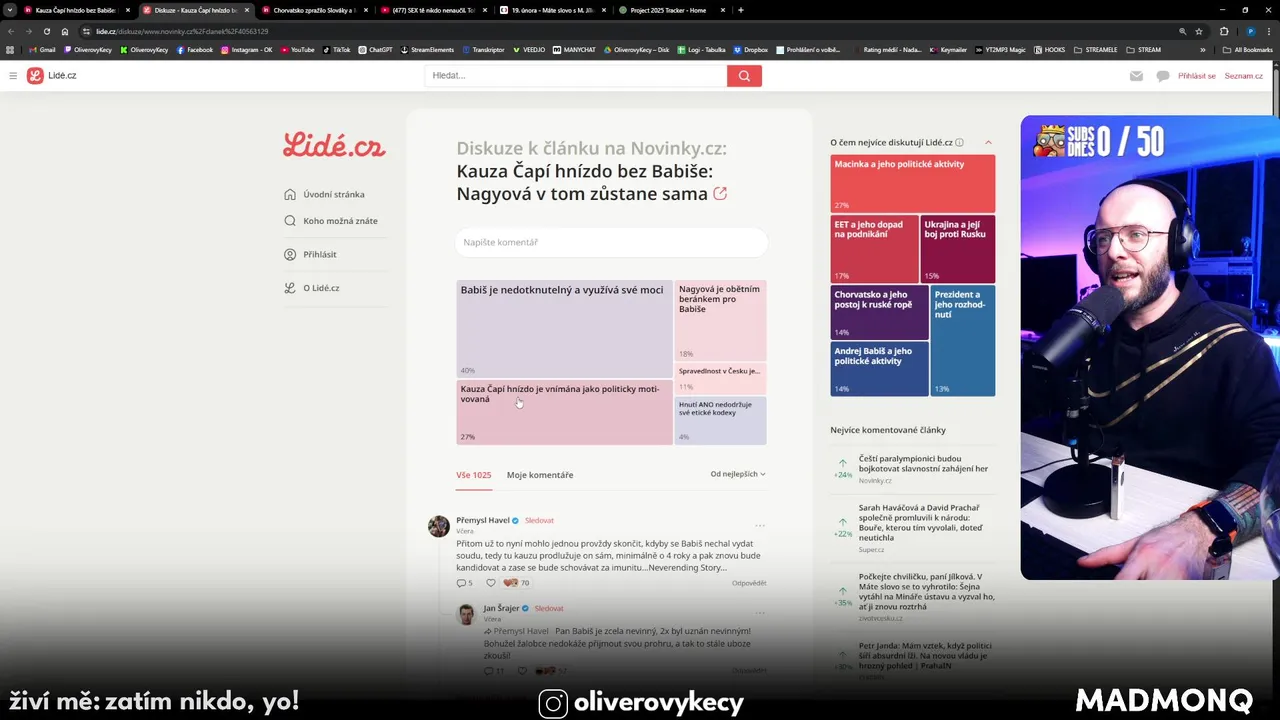This screenshot has width=1280, height=720.
Task: Click the info icon next to Lidé.cz discussions
Action: (959, 143)
